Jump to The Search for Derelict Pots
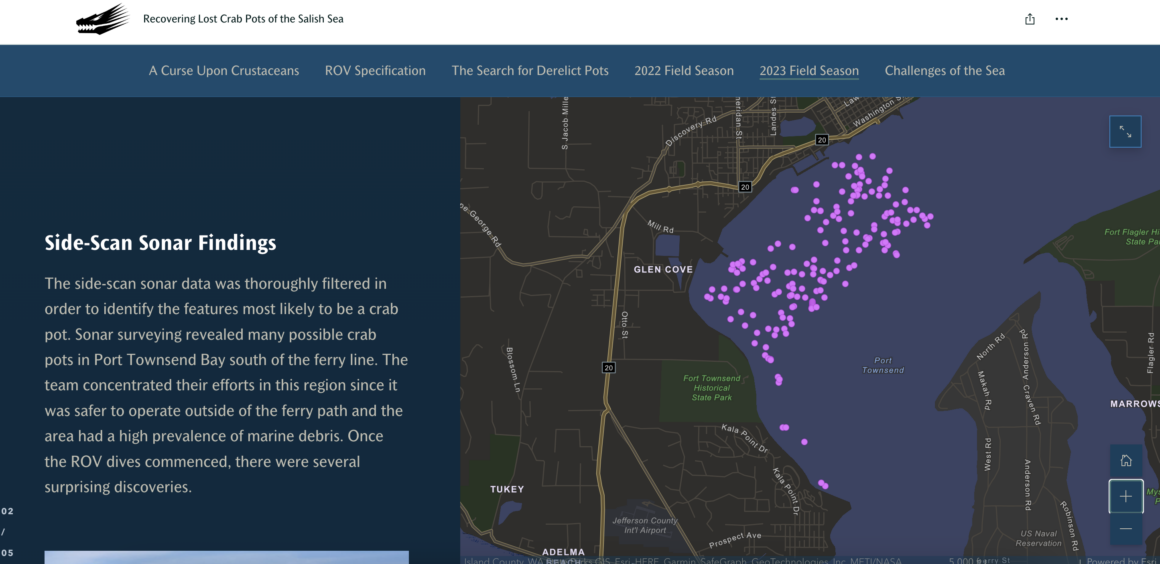Viewport: 1160px width, 564px height. tap(530, 71)
